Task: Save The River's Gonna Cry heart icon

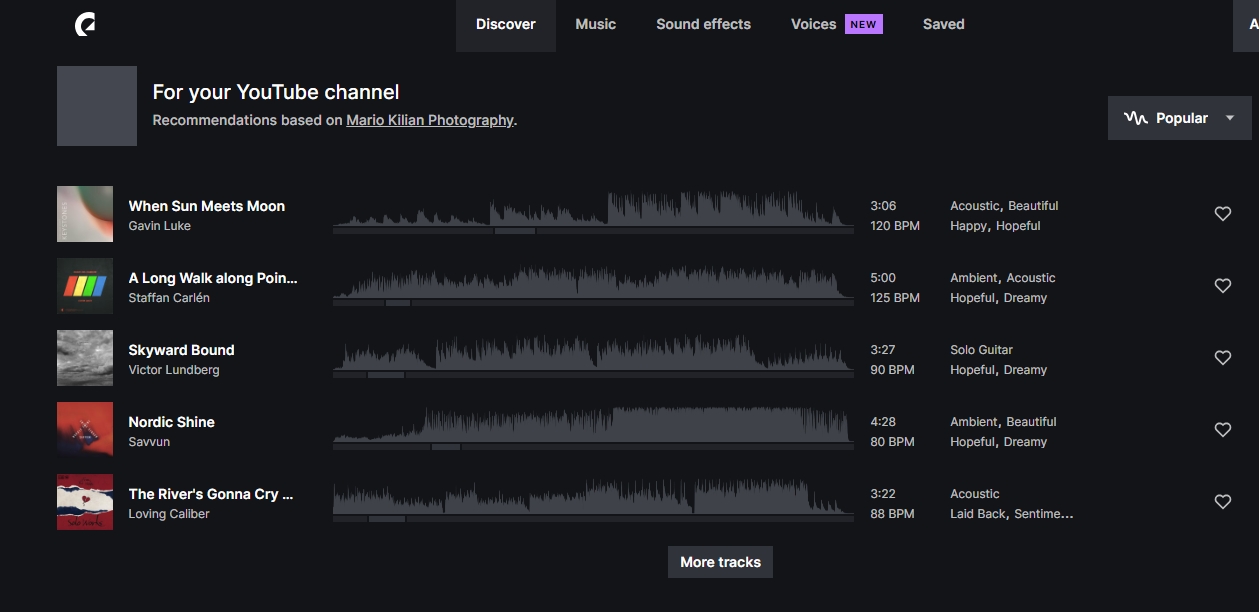Action: click(1222, 501)
